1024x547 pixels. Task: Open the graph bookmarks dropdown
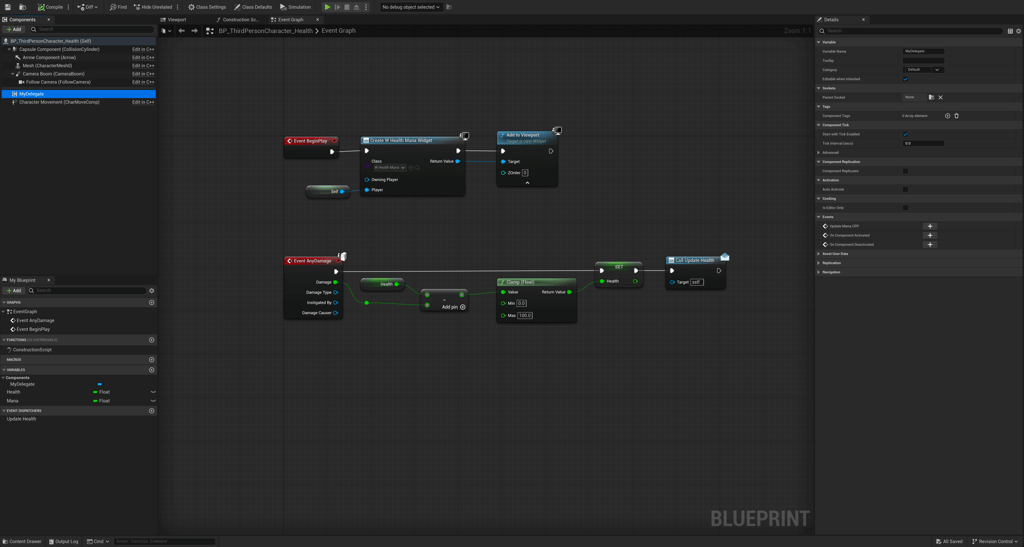click(x=167, y=31)
